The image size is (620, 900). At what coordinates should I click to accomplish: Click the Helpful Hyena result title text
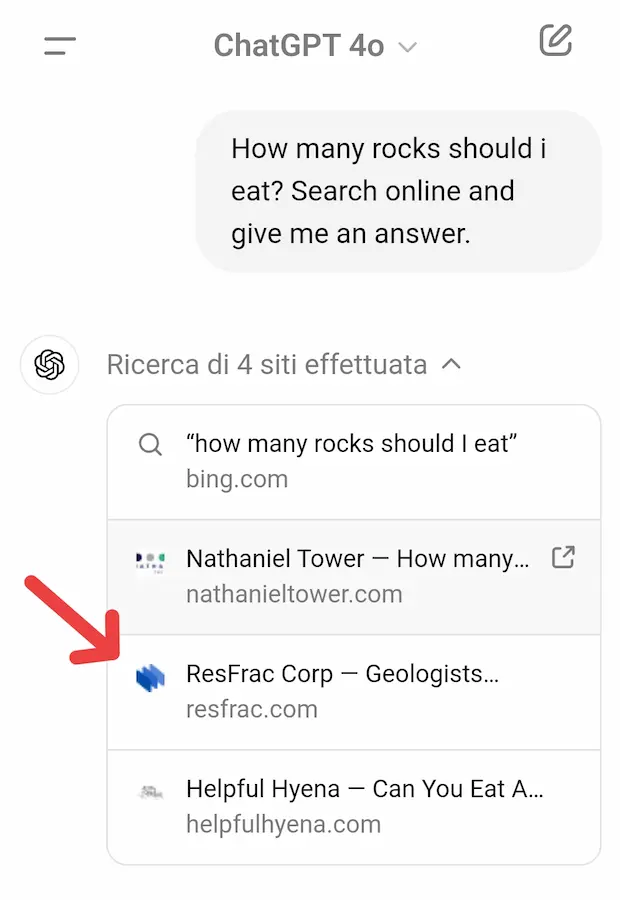(364, 788)
